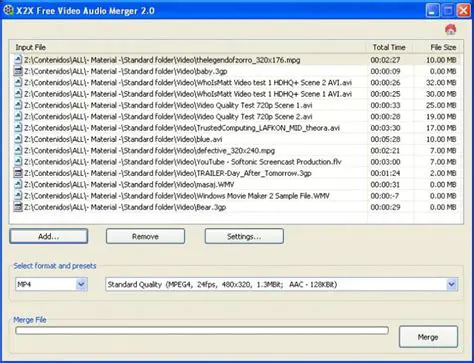This screenshot has width=474, height=363.
Task: Click file size 19.00 MB
Action: click(x=441, y=117)
